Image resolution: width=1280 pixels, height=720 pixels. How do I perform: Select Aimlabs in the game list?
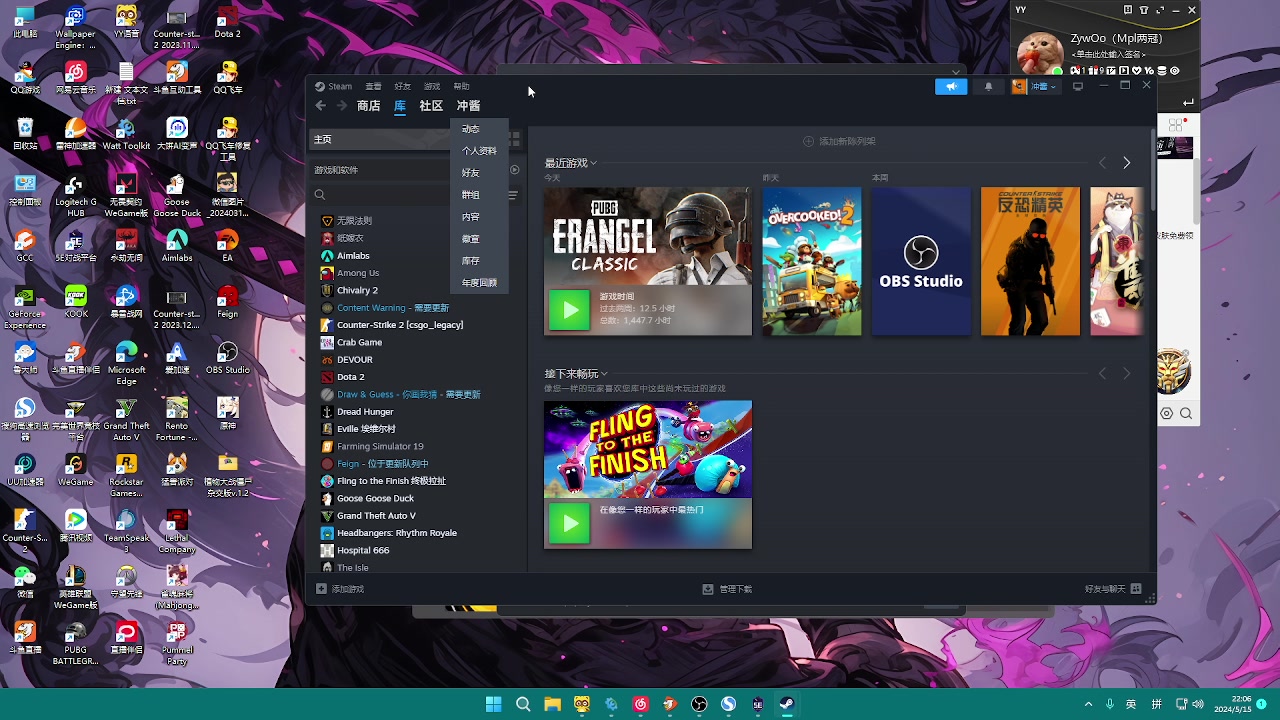point(353,256)
